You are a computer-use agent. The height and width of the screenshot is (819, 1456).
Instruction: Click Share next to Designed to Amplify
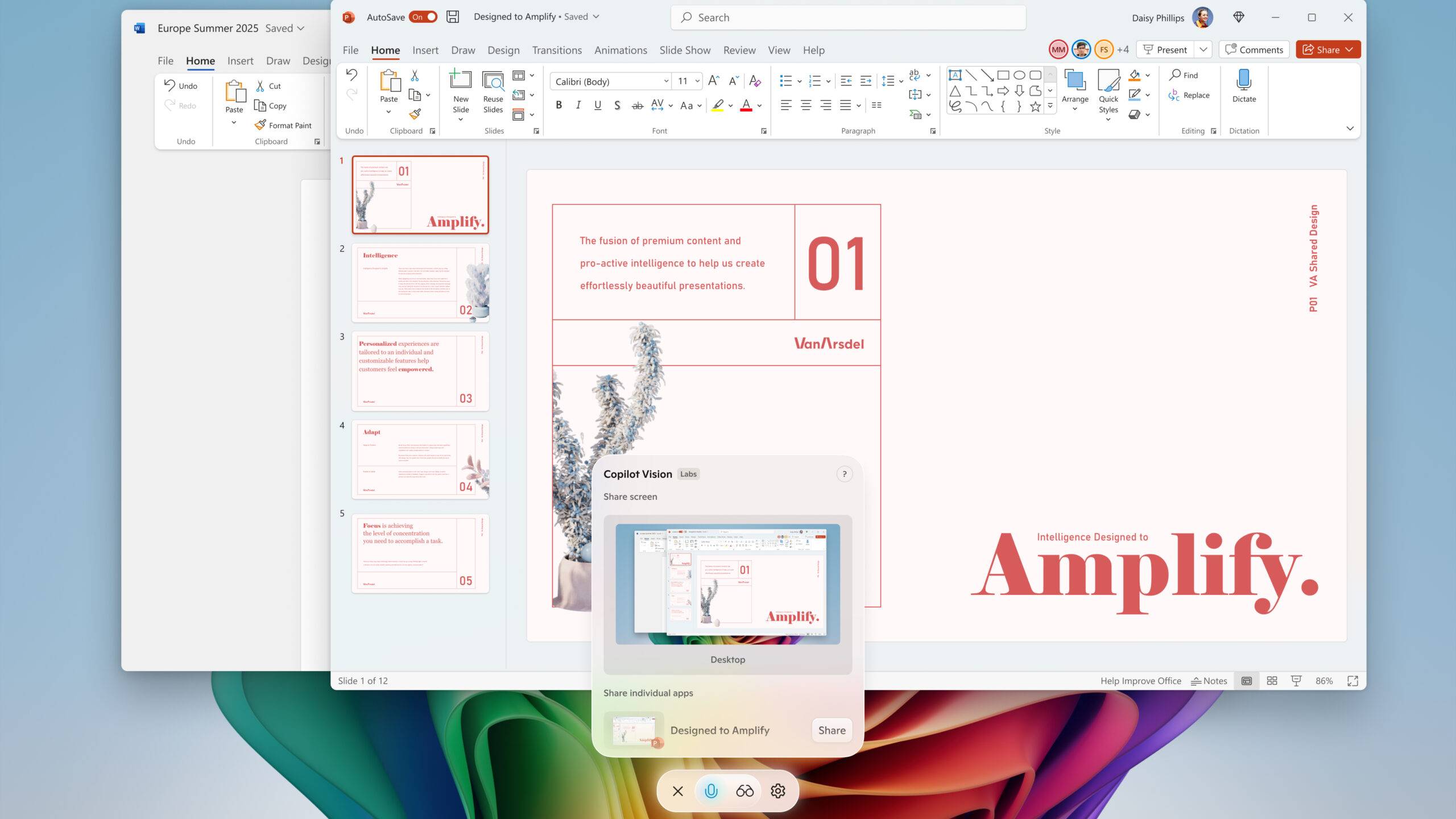[832, 730]
